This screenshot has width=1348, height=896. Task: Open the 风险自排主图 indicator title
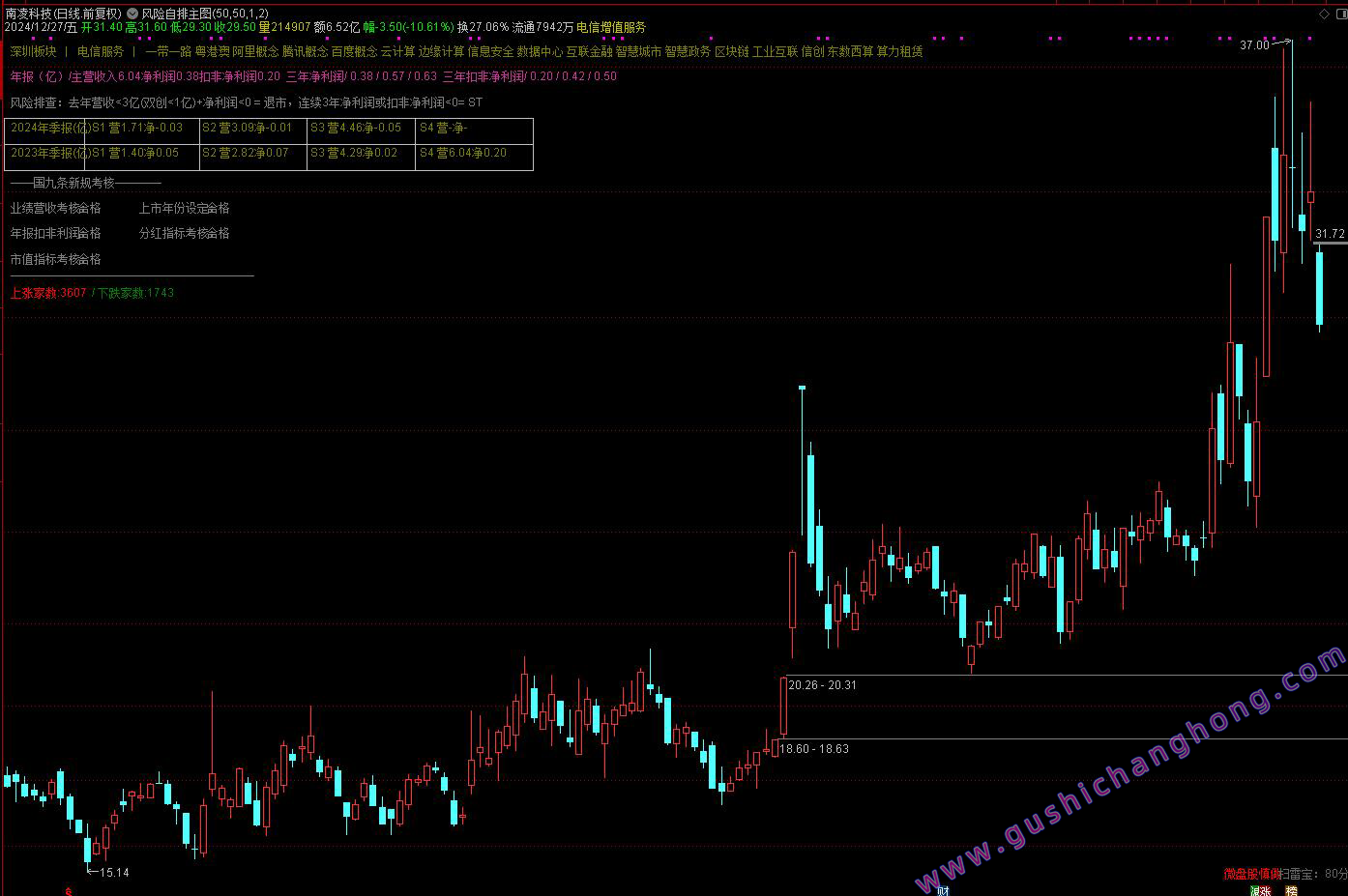click(x=205, y=14)
